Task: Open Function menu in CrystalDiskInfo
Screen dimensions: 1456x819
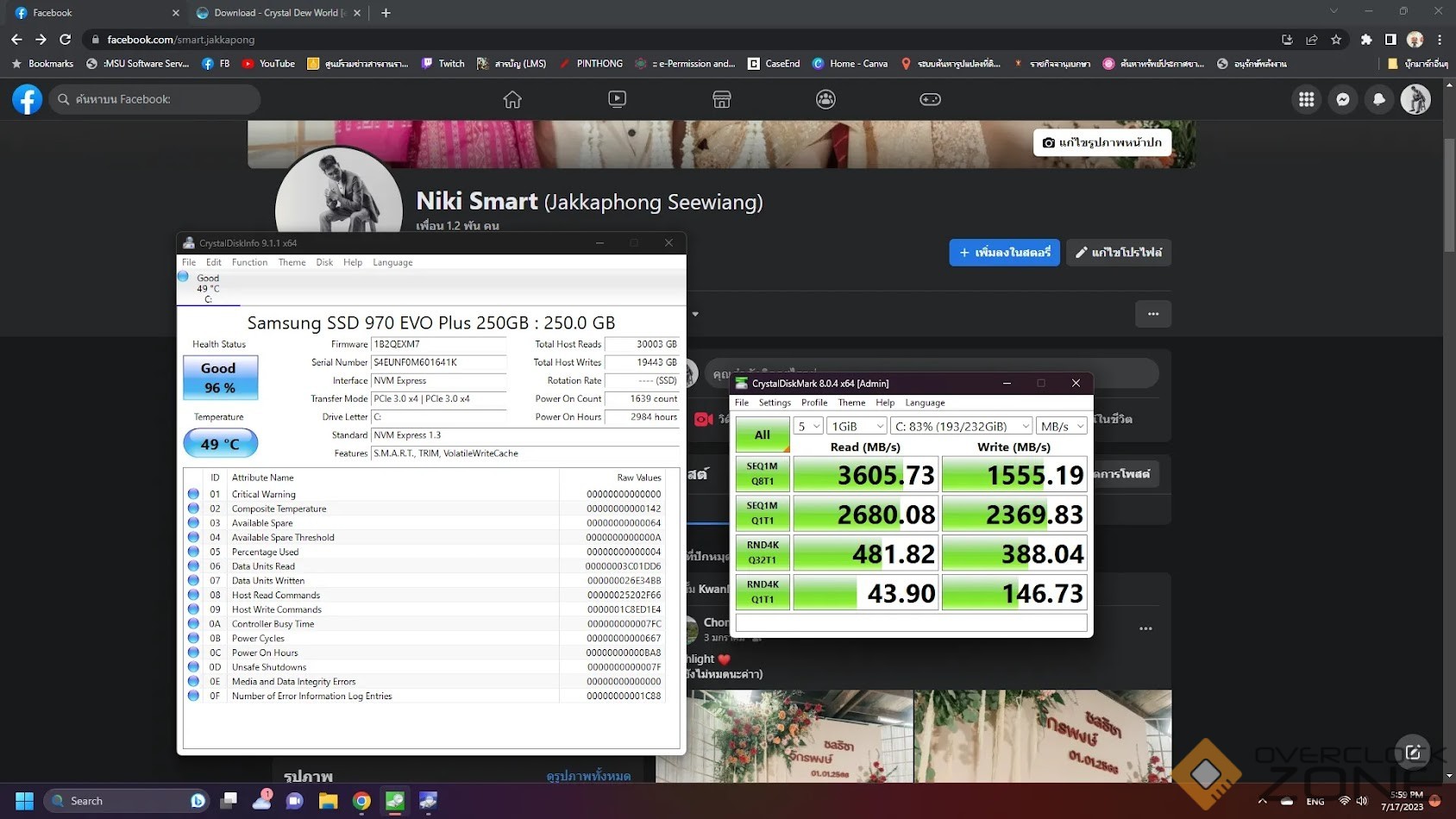Action: point(249,262)
